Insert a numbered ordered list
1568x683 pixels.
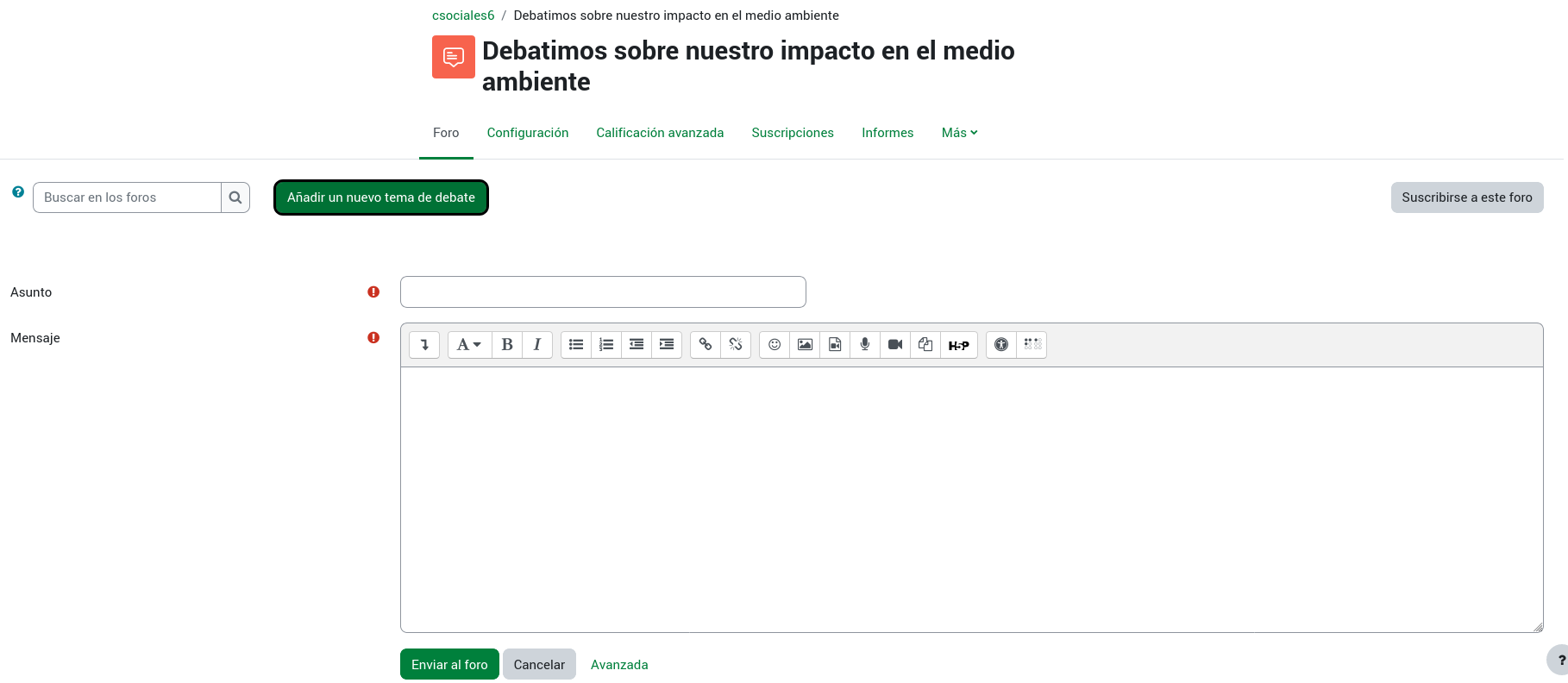click(606, 345)
